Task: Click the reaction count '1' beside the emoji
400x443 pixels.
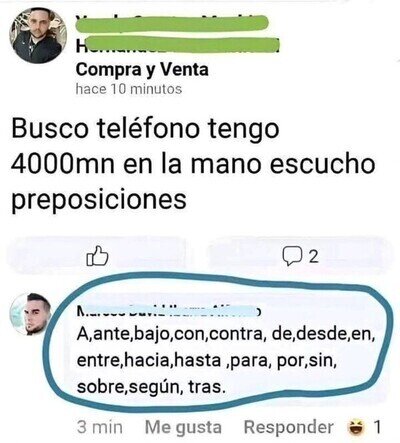Action: point(377,427)
